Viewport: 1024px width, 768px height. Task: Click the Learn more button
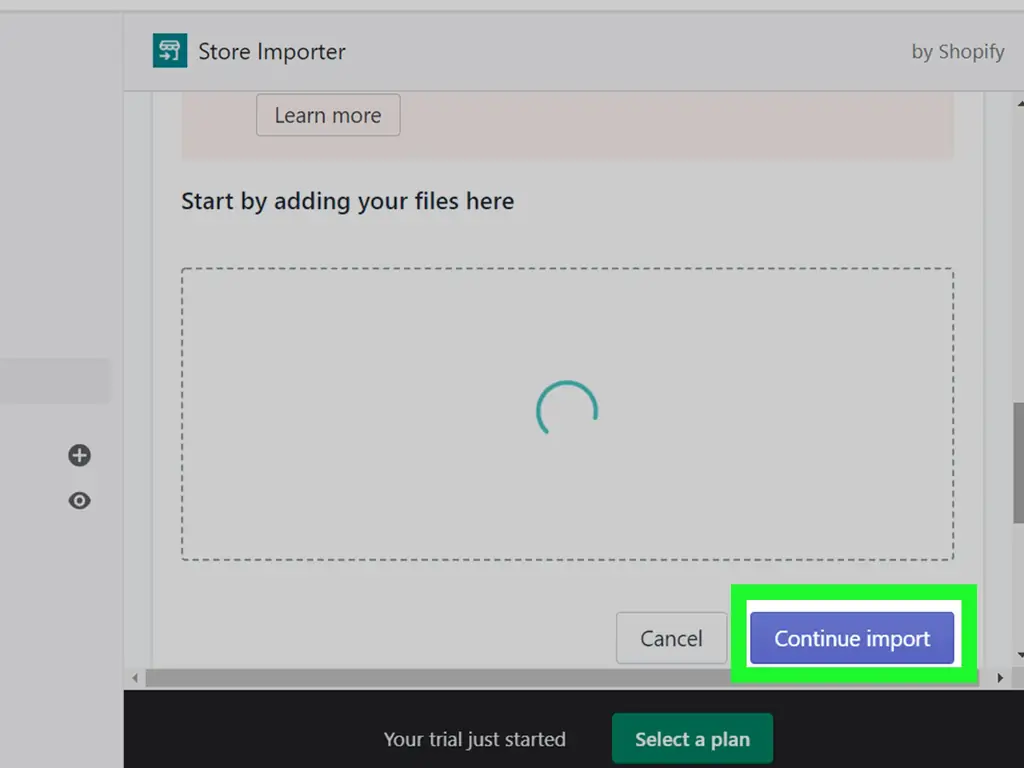(328, 115)
